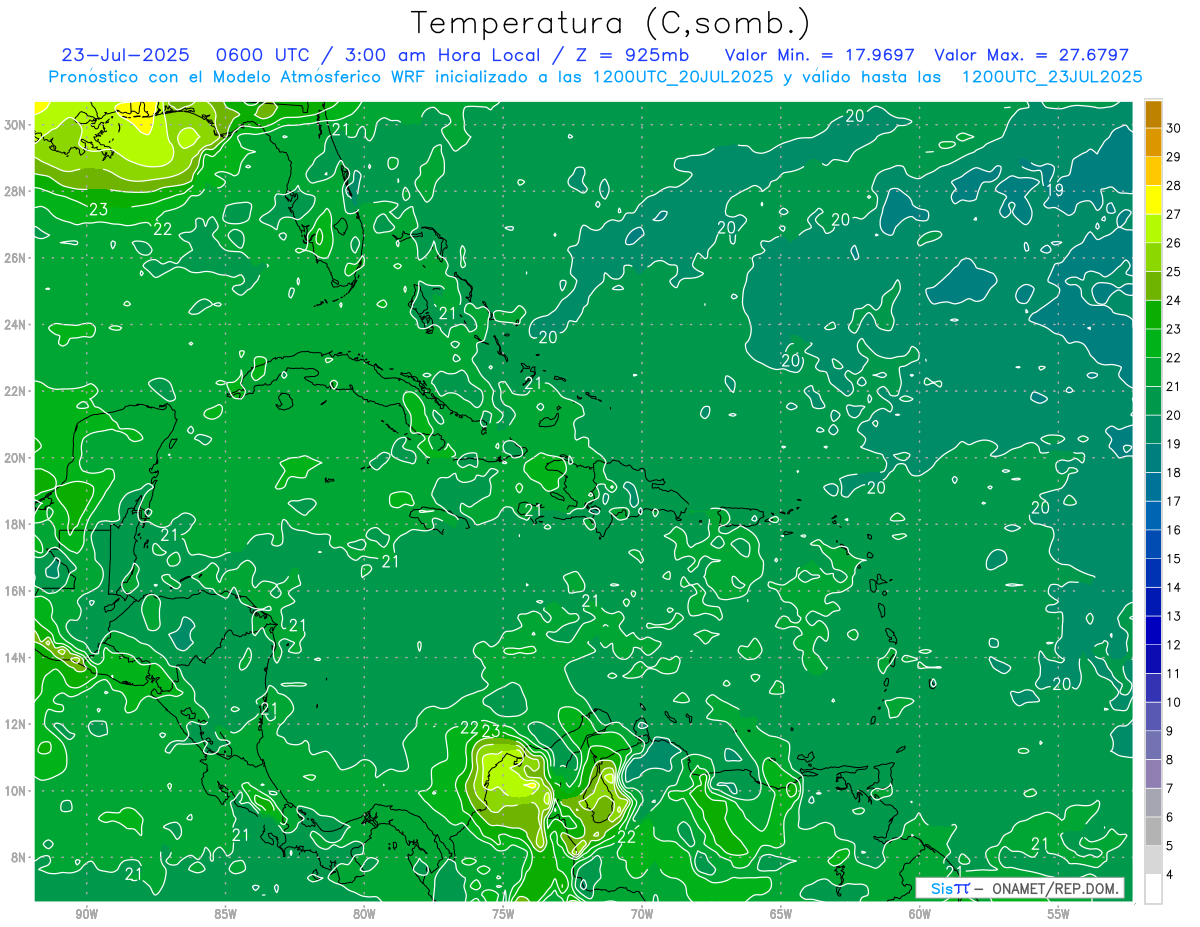Screen dimensions: 1200x927
Task: Click the '70W' longitude label
Action: [642, 914]
